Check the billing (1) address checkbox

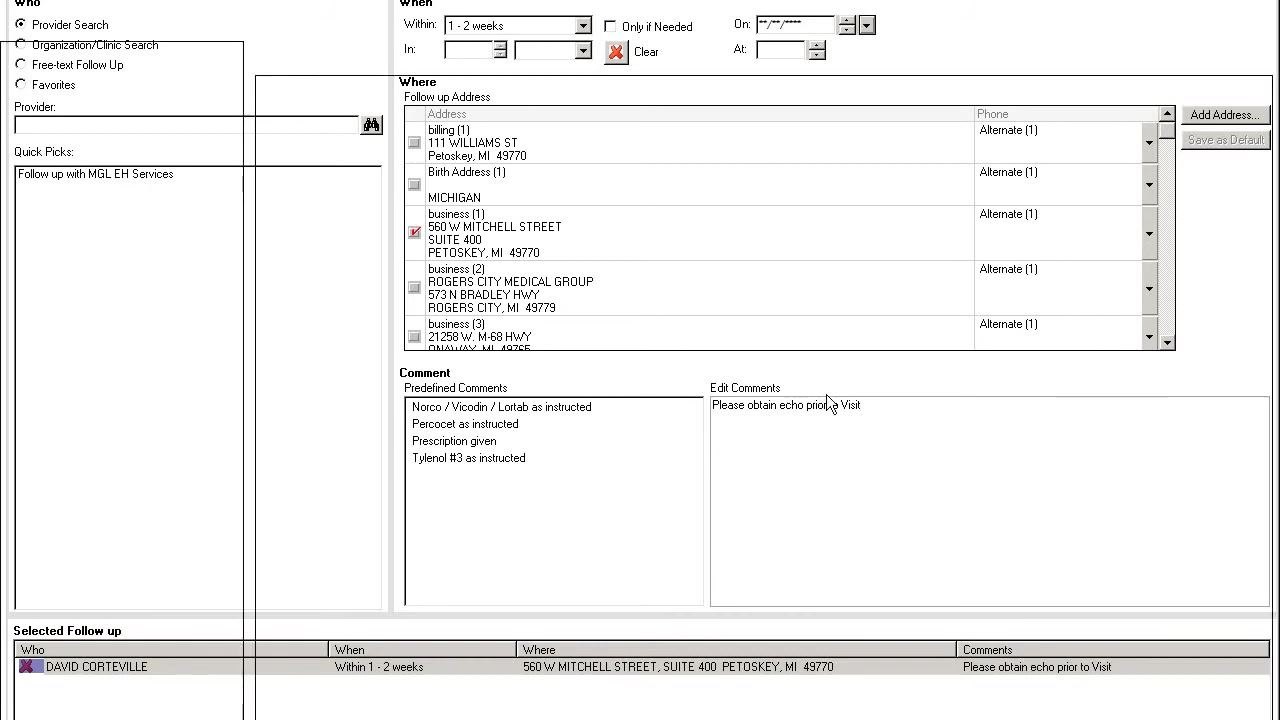[x=414, y=143]
